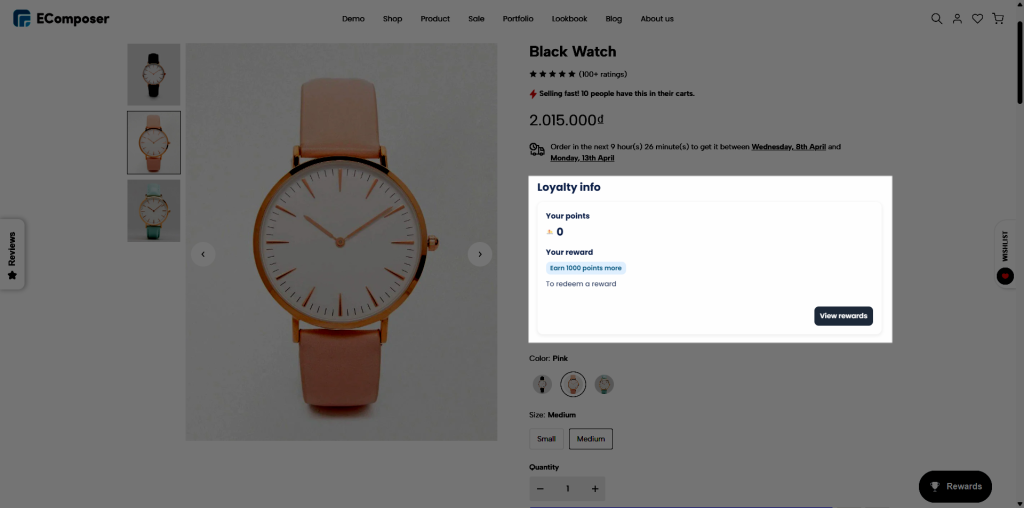Image resolution: width=1024 pixels, height=508 pixels.
Task: Open the Portfolio menu item
Action: [x=518, y=19]
